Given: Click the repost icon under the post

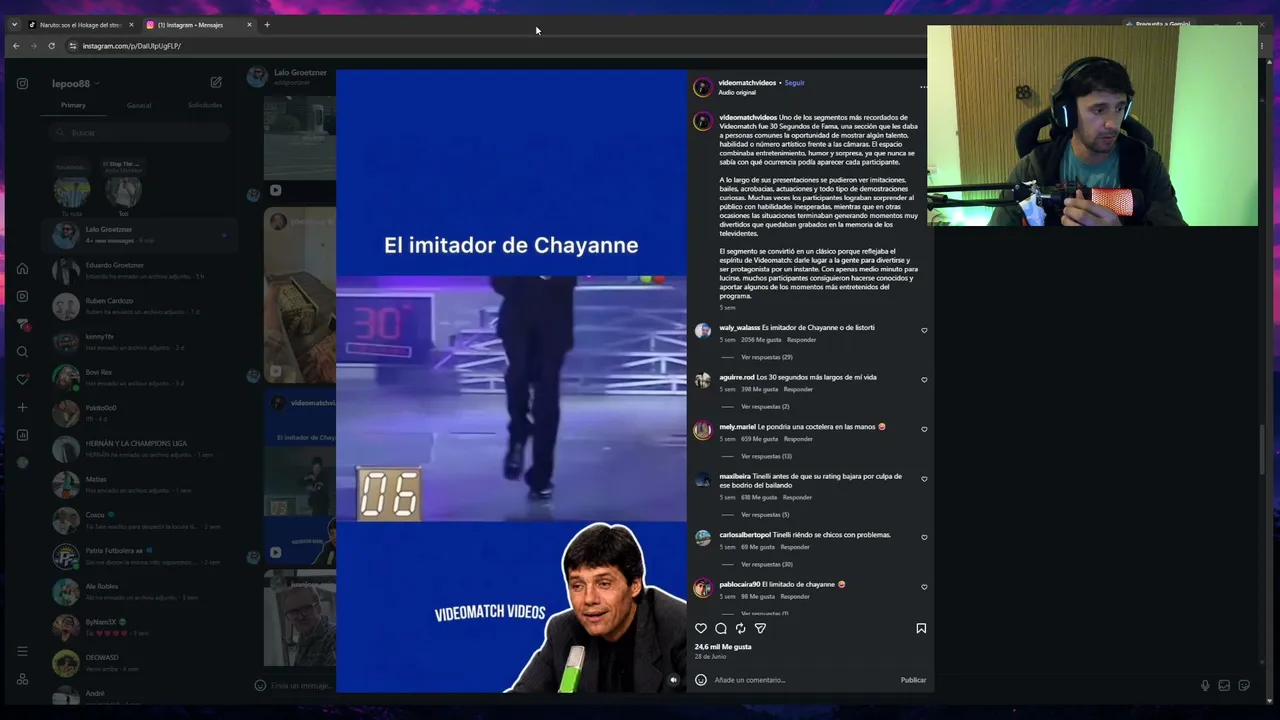Looking at the screenshot, I should 740,628.
